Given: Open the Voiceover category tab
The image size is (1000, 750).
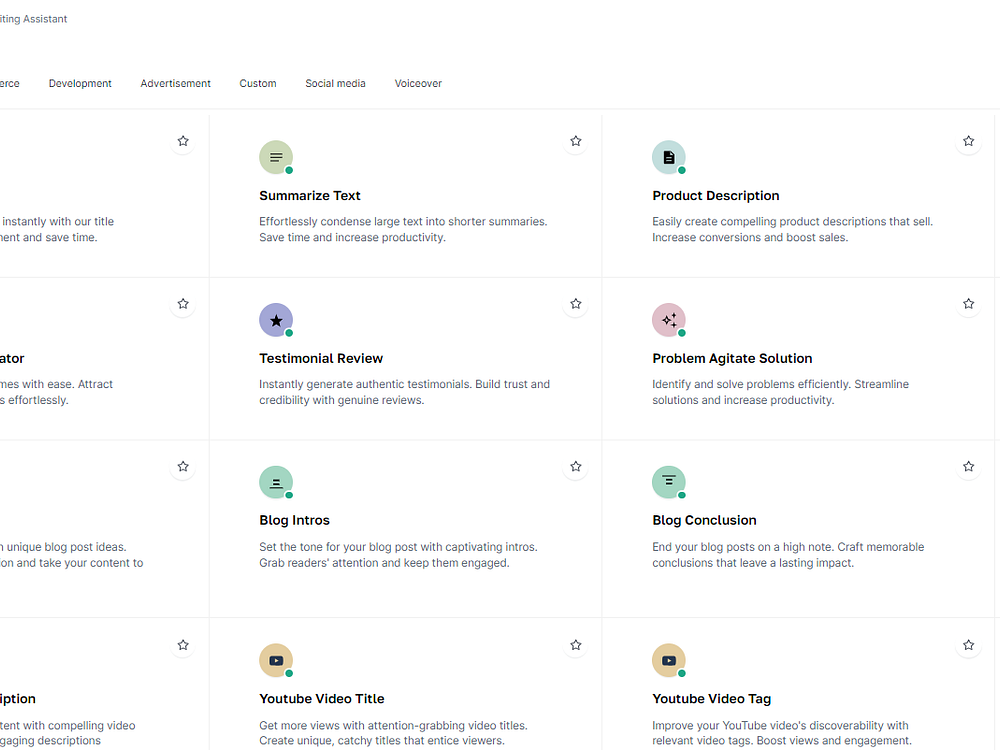Looking at the screenshot, I should pos(418,84).
